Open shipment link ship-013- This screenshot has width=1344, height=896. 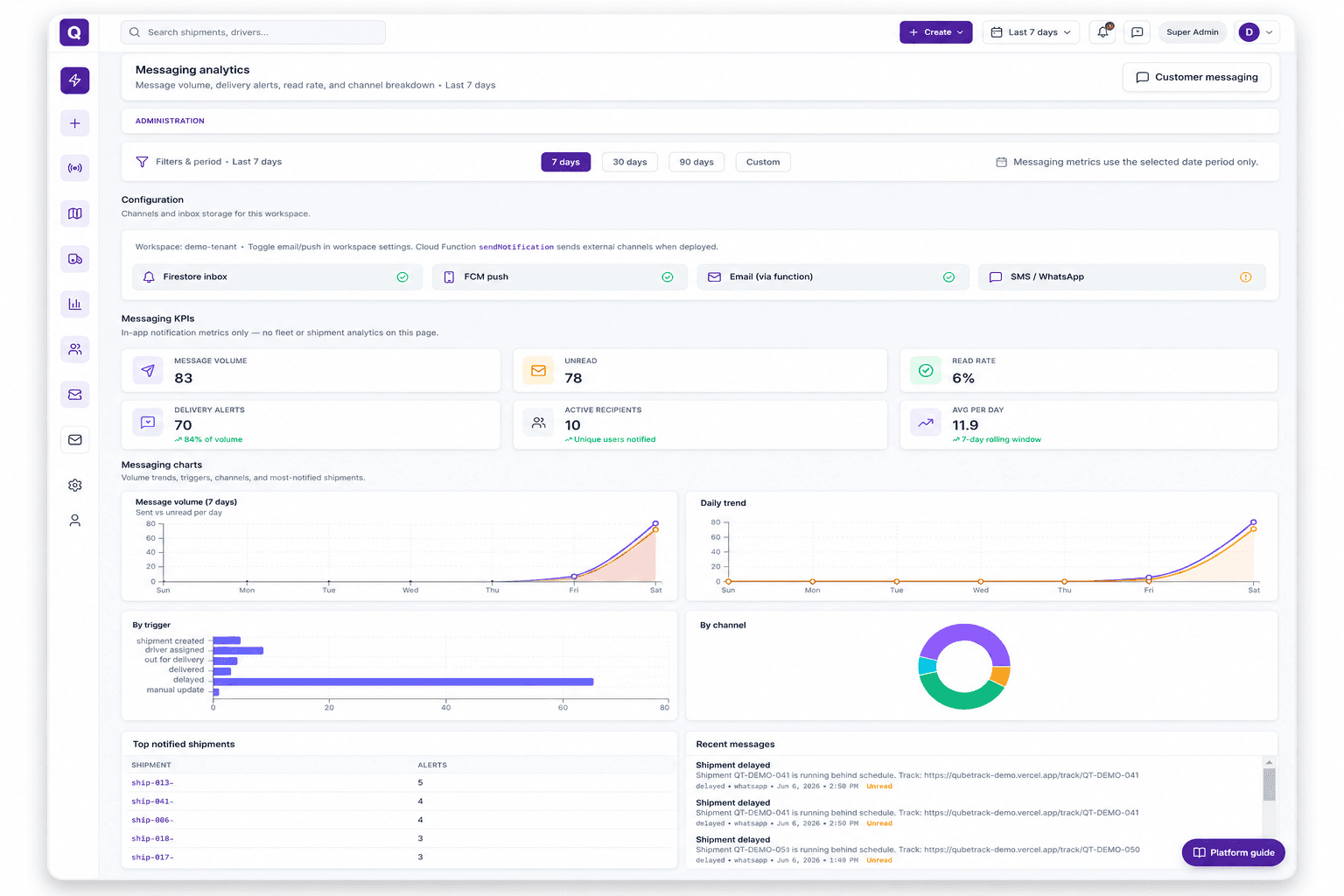[152, 783]
